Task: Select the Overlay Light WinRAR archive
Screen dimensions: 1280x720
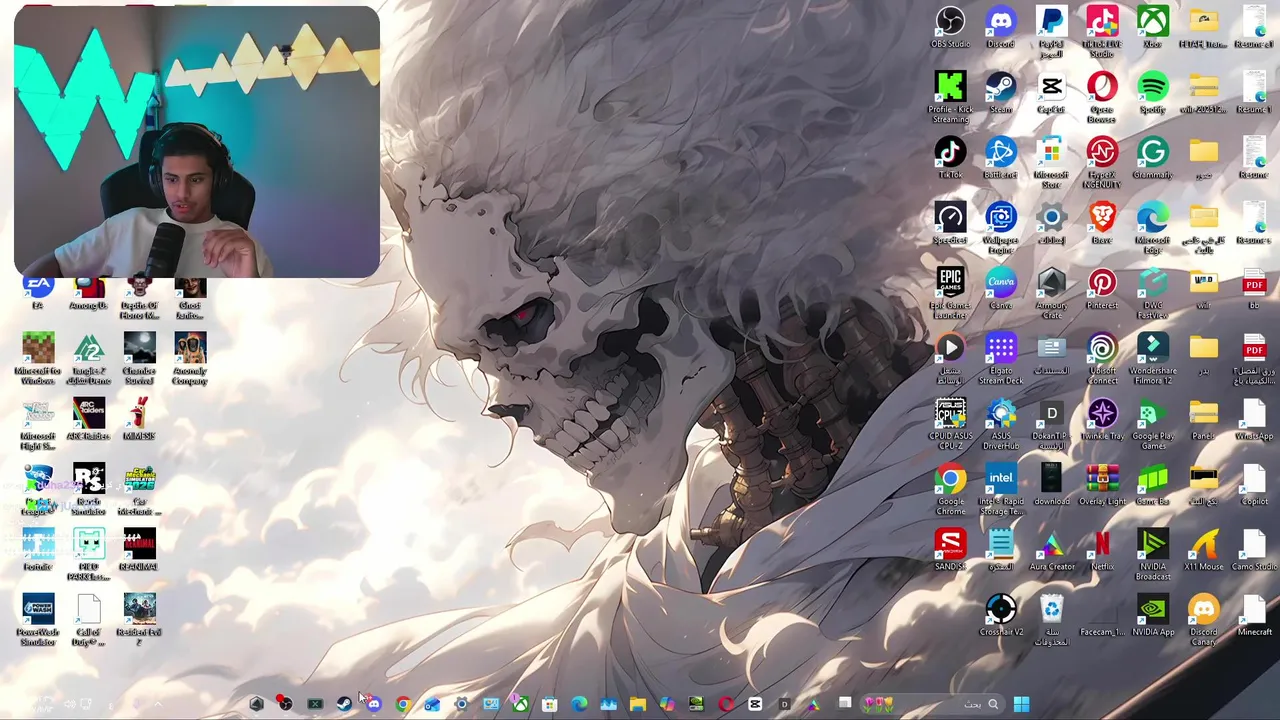Action: click(1101, 485)
